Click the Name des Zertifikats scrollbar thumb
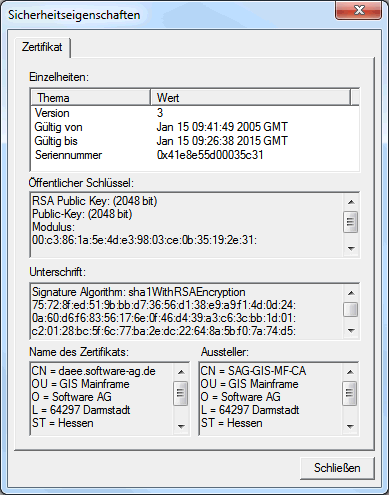 (x=181, y=393)
